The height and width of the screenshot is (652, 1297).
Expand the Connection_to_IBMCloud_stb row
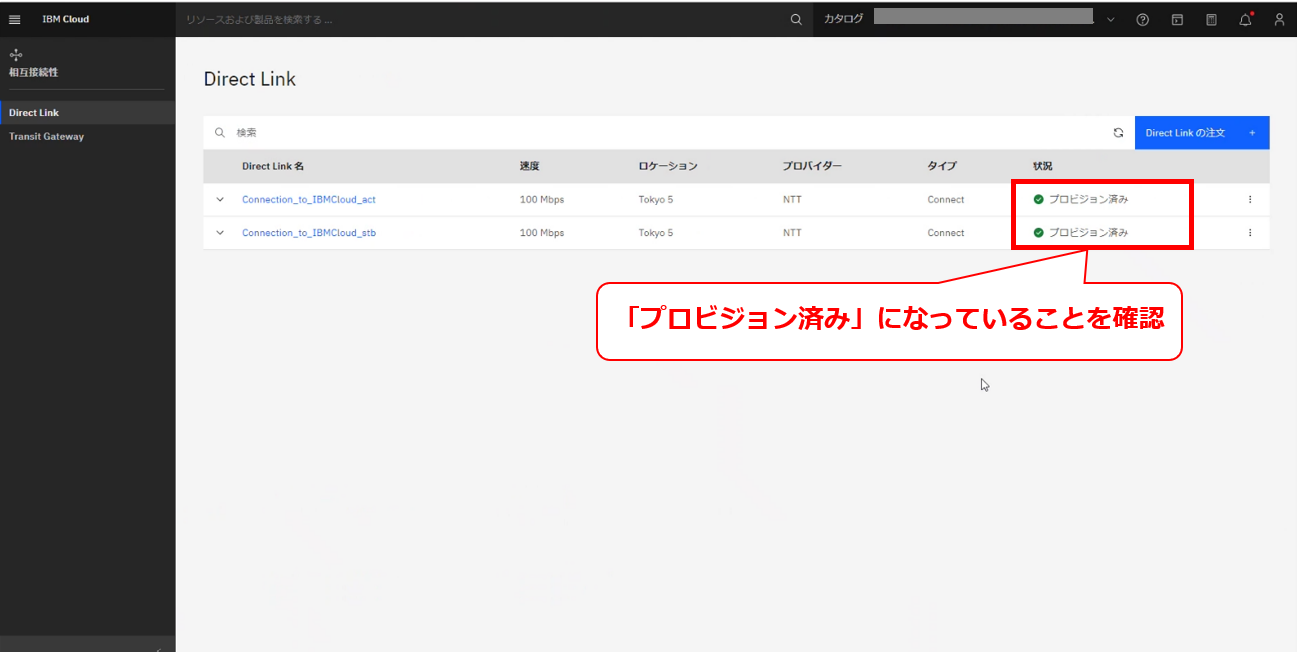click(x=220, y=232)
